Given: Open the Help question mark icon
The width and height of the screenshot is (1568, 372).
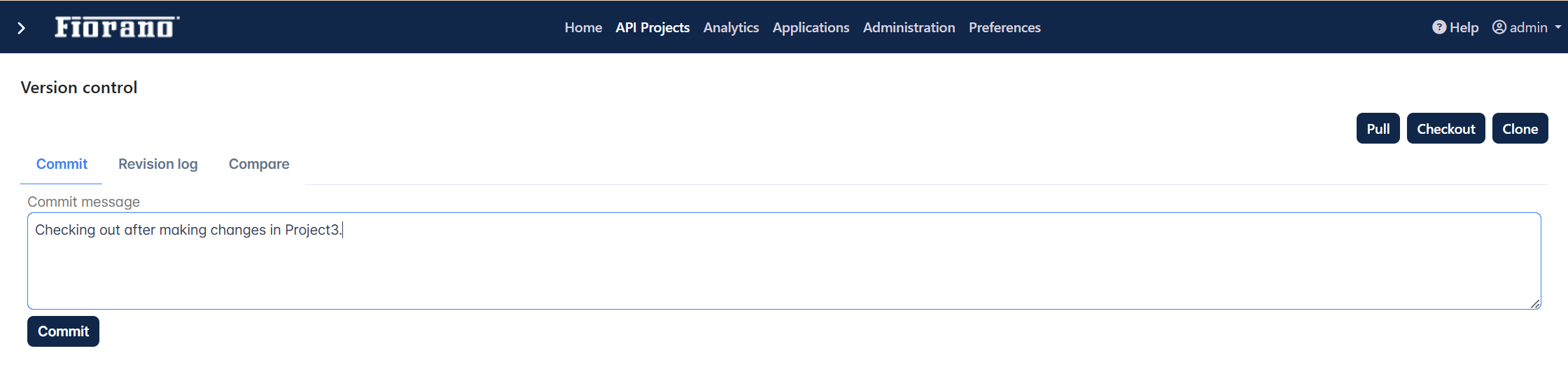Looking at the screenshot, I should pyautogui.click(x=1439, y=27).
